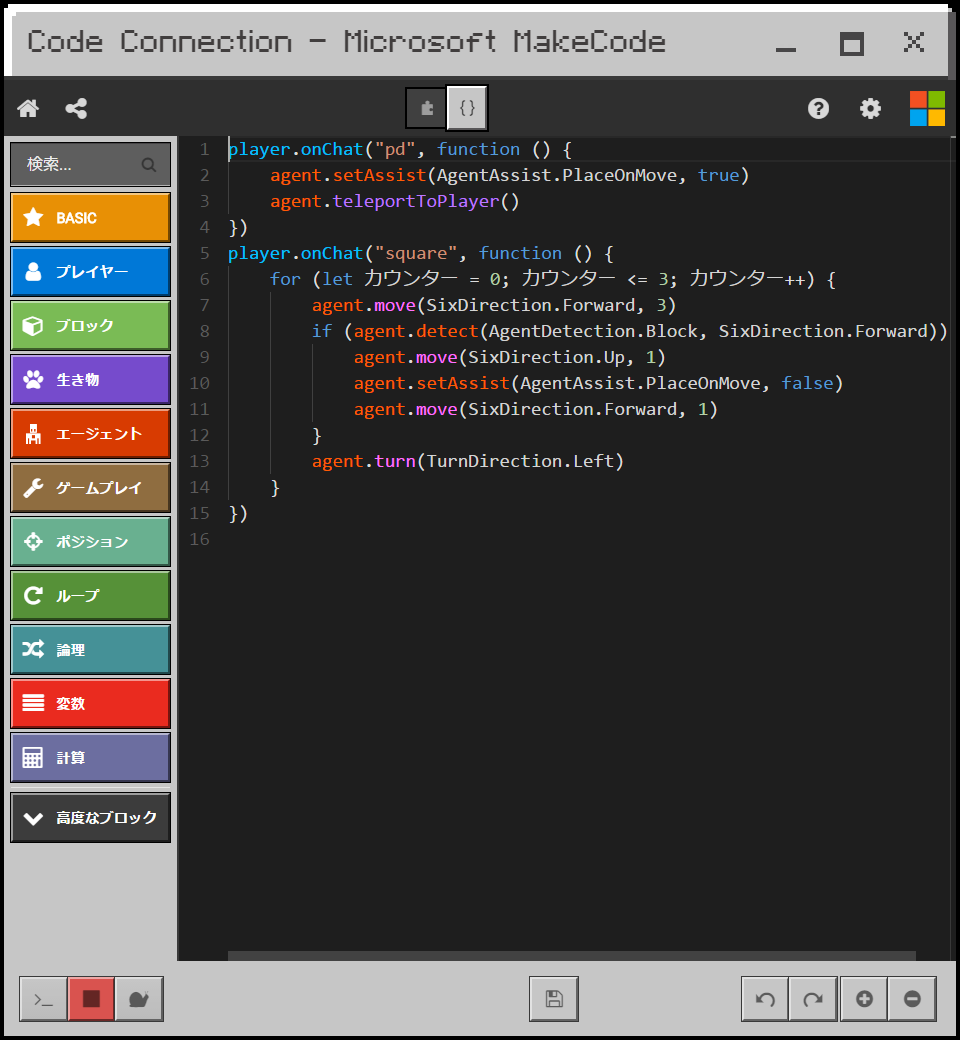Redo the last edit
Viewport: 960px width, 1040px height.
pyautogui.click(x=813, y=998)
